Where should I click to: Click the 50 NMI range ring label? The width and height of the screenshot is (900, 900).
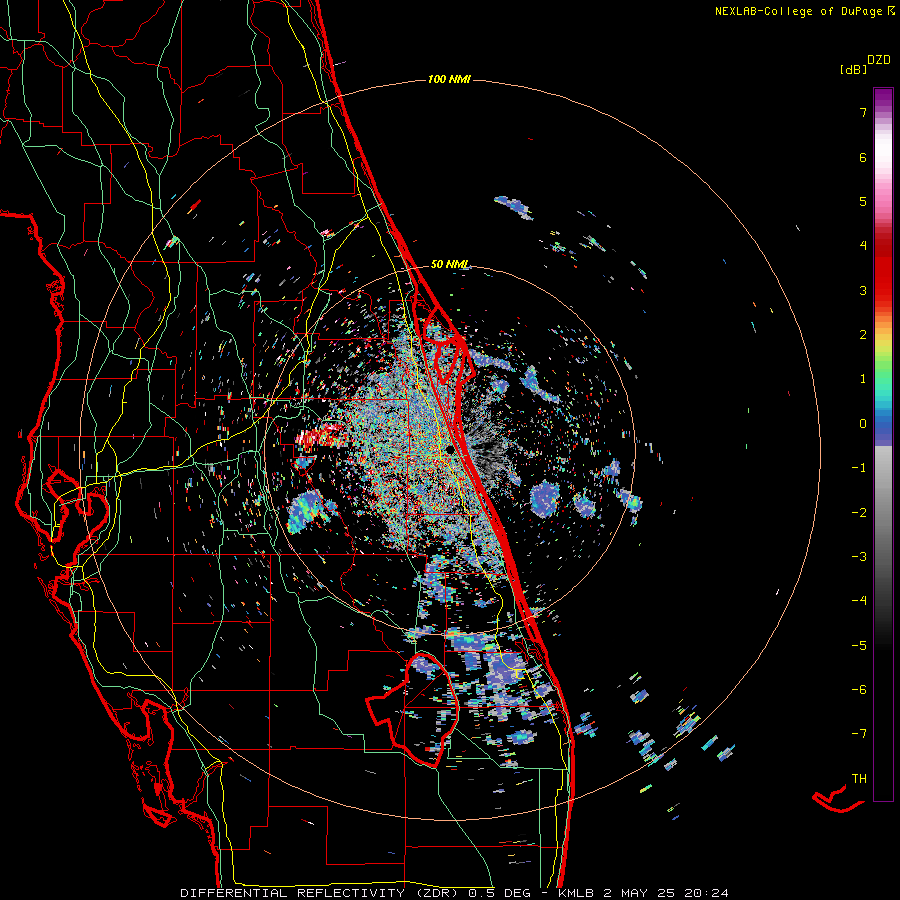449,264
